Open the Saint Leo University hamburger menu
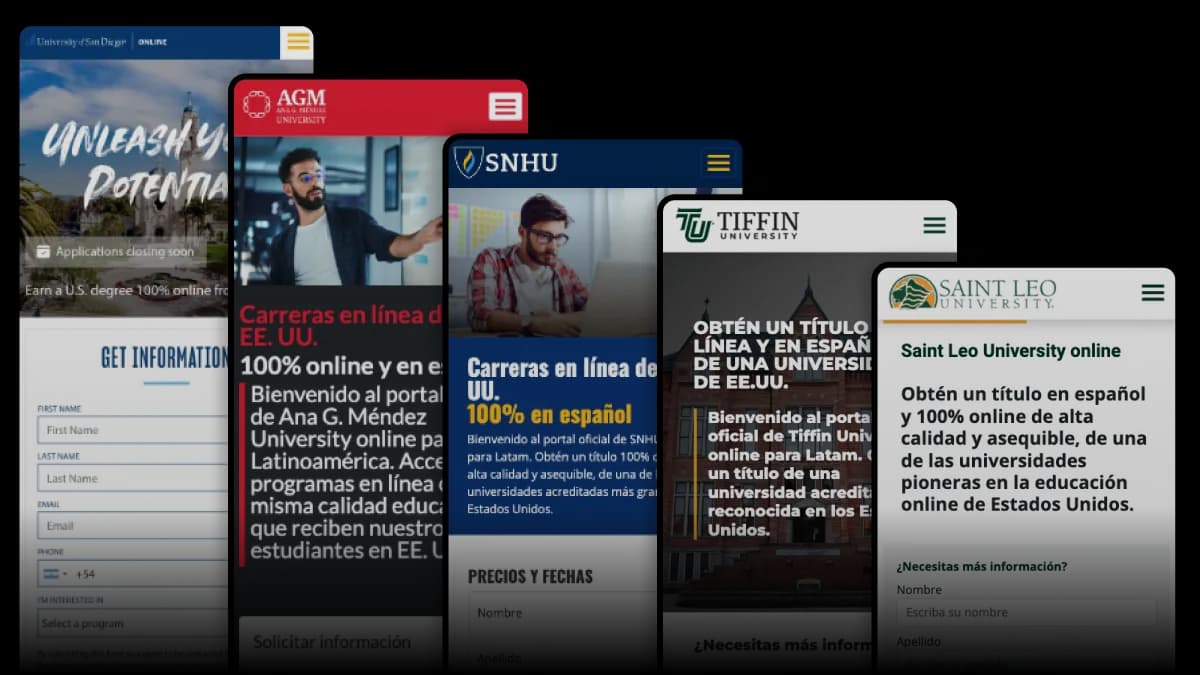 tap(1153, 293)
